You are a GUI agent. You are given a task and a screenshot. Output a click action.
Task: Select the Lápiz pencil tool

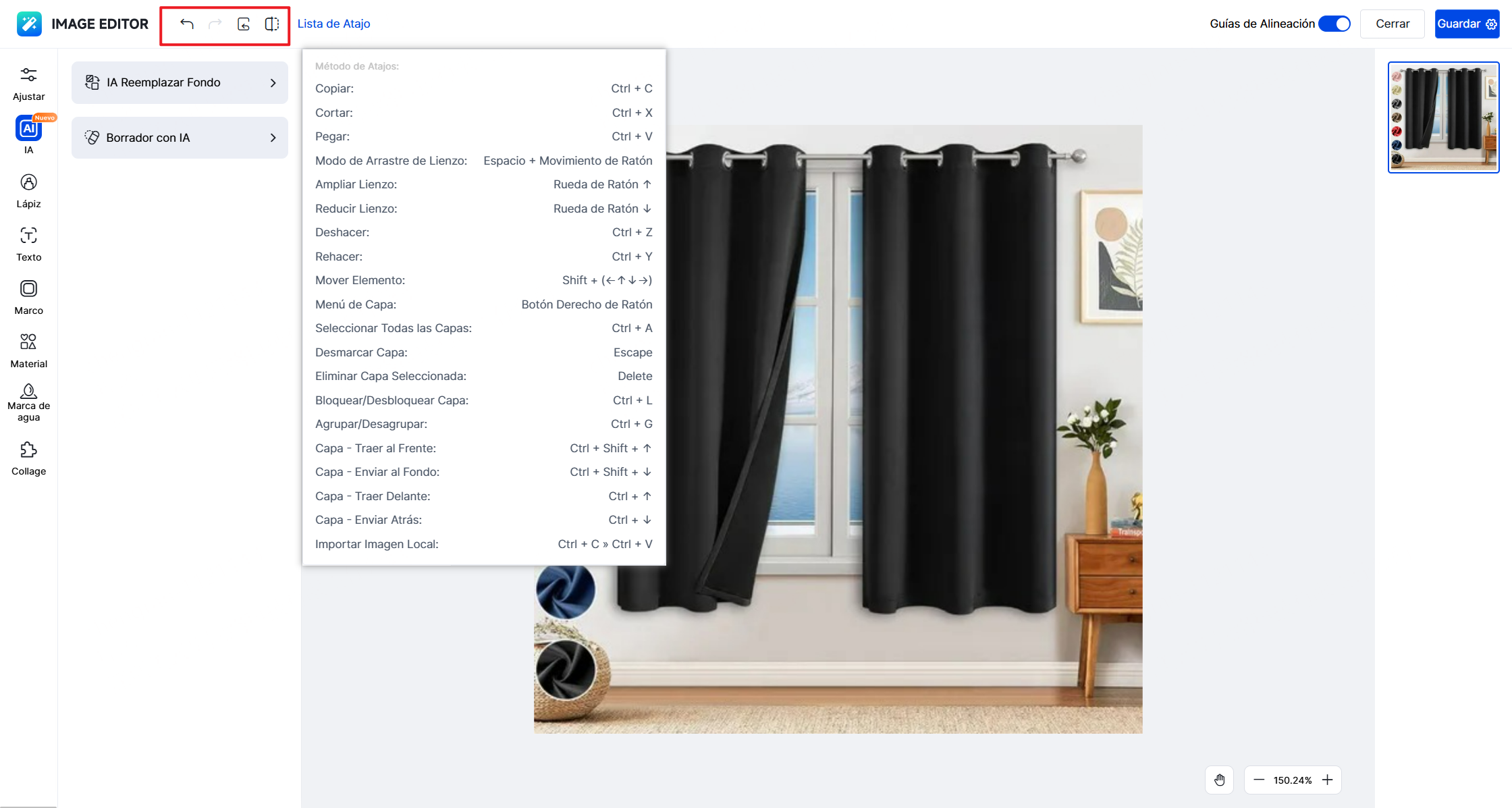28,190
